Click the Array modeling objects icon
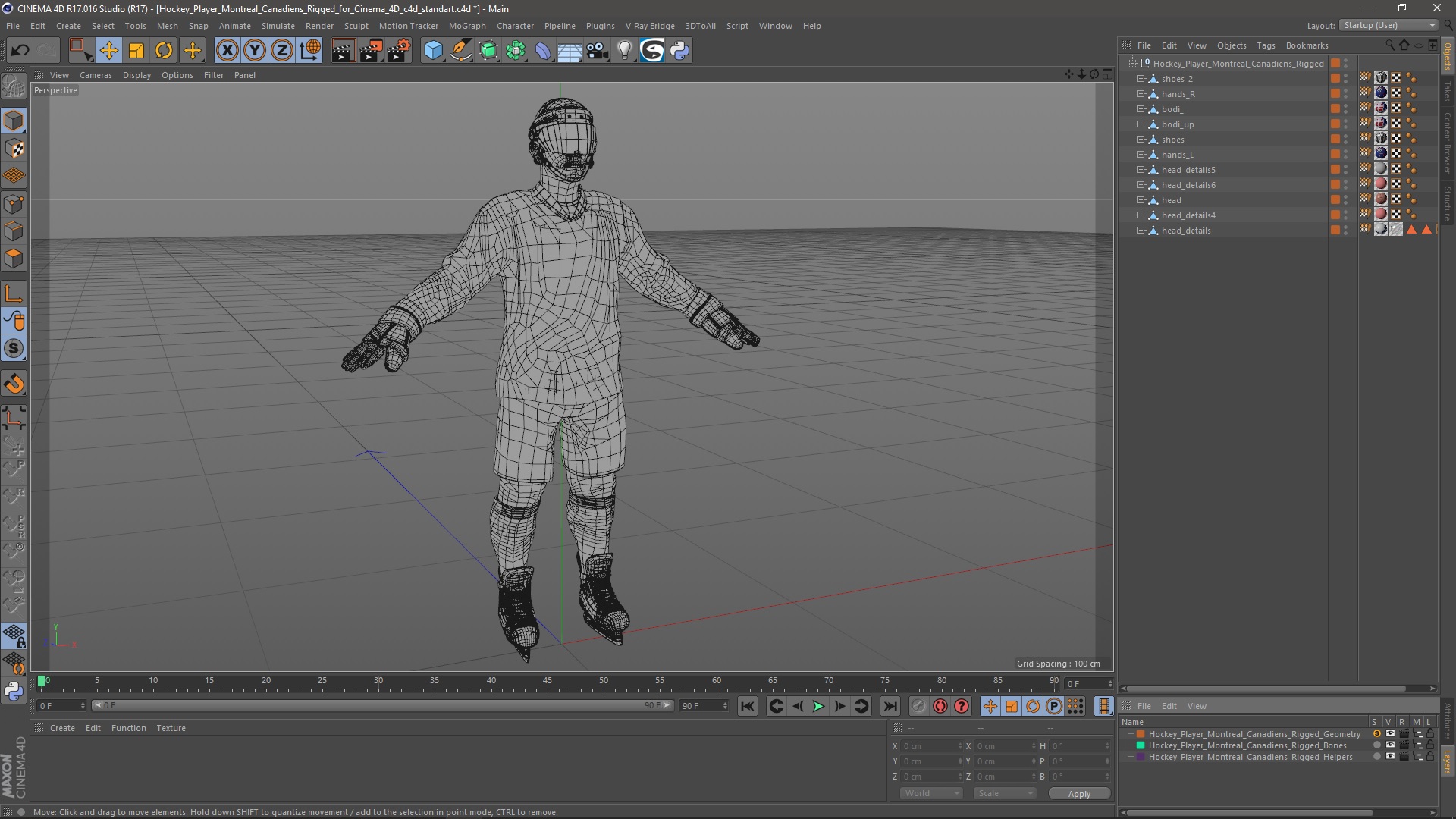The width and height of the screenshot is (1456, 819). click(x=516, y=51)
